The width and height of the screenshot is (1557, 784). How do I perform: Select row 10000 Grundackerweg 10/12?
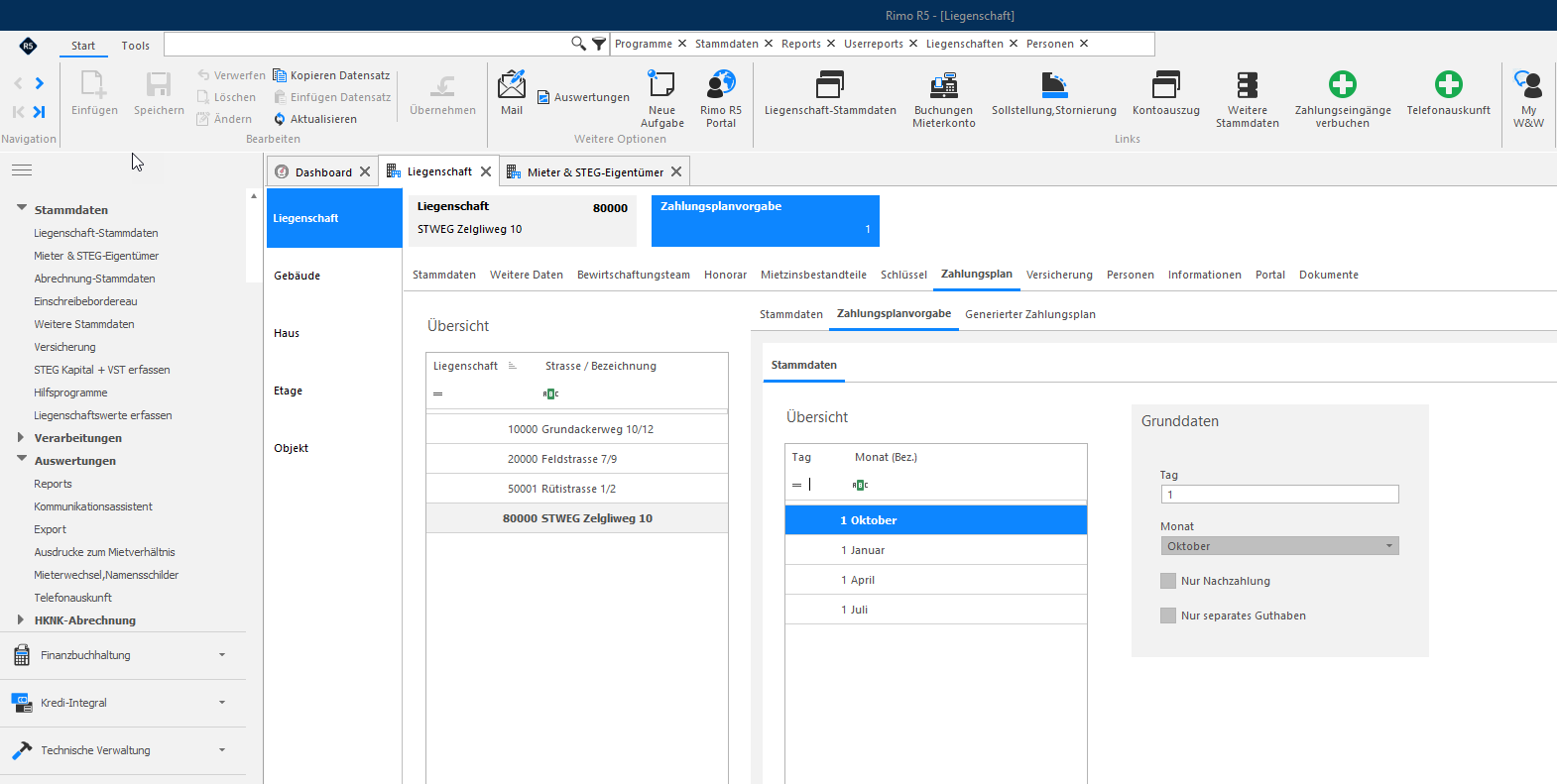(577, 429)
